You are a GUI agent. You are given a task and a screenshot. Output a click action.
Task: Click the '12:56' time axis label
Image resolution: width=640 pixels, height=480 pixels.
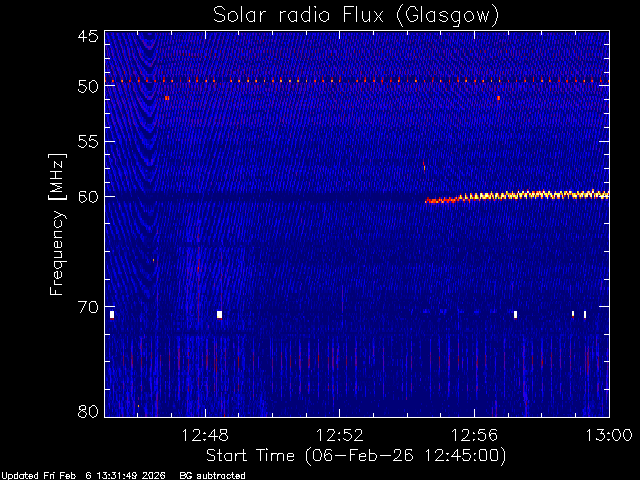pyautogui.click(x=474, y=435)
